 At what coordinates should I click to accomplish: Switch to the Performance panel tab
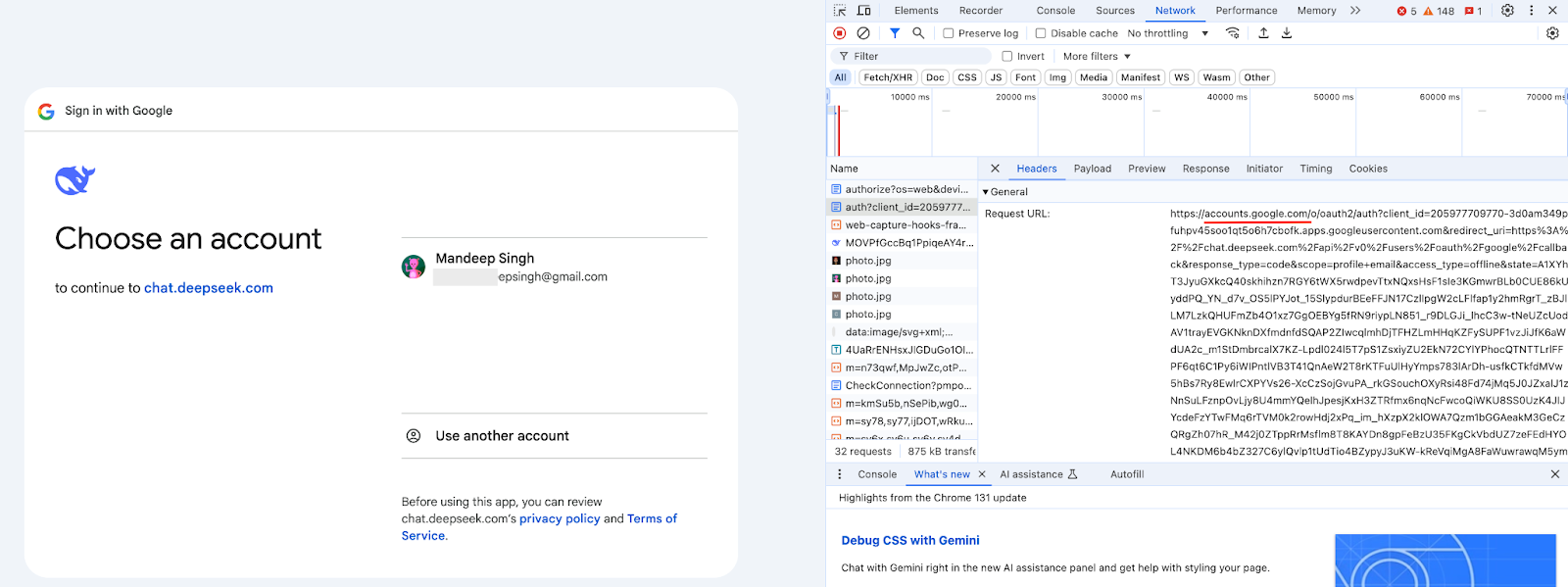click(1247, 11)
